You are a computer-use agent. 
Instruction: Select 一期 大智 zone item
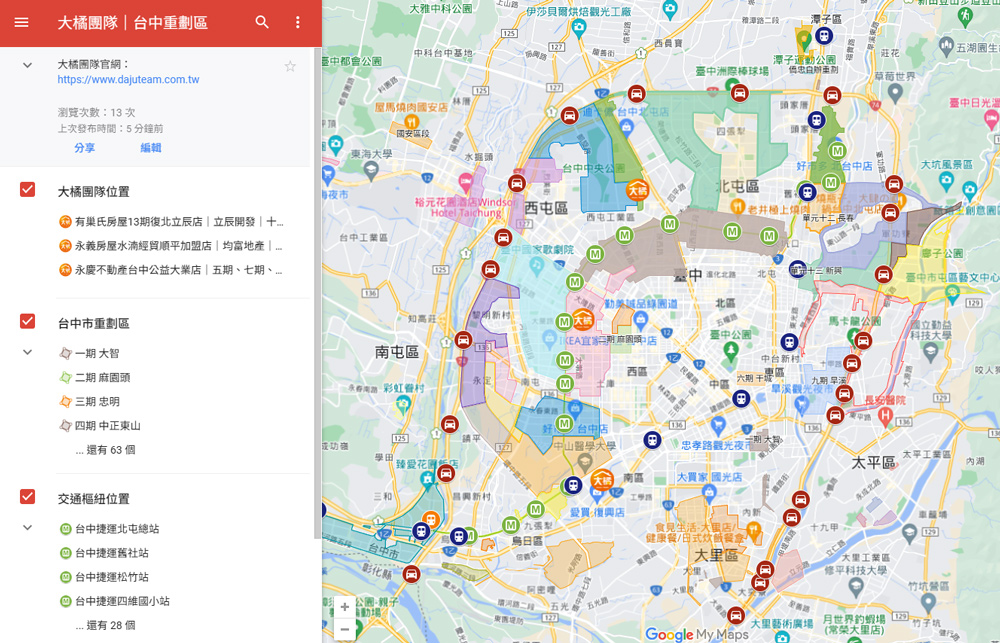click(89, 353)
